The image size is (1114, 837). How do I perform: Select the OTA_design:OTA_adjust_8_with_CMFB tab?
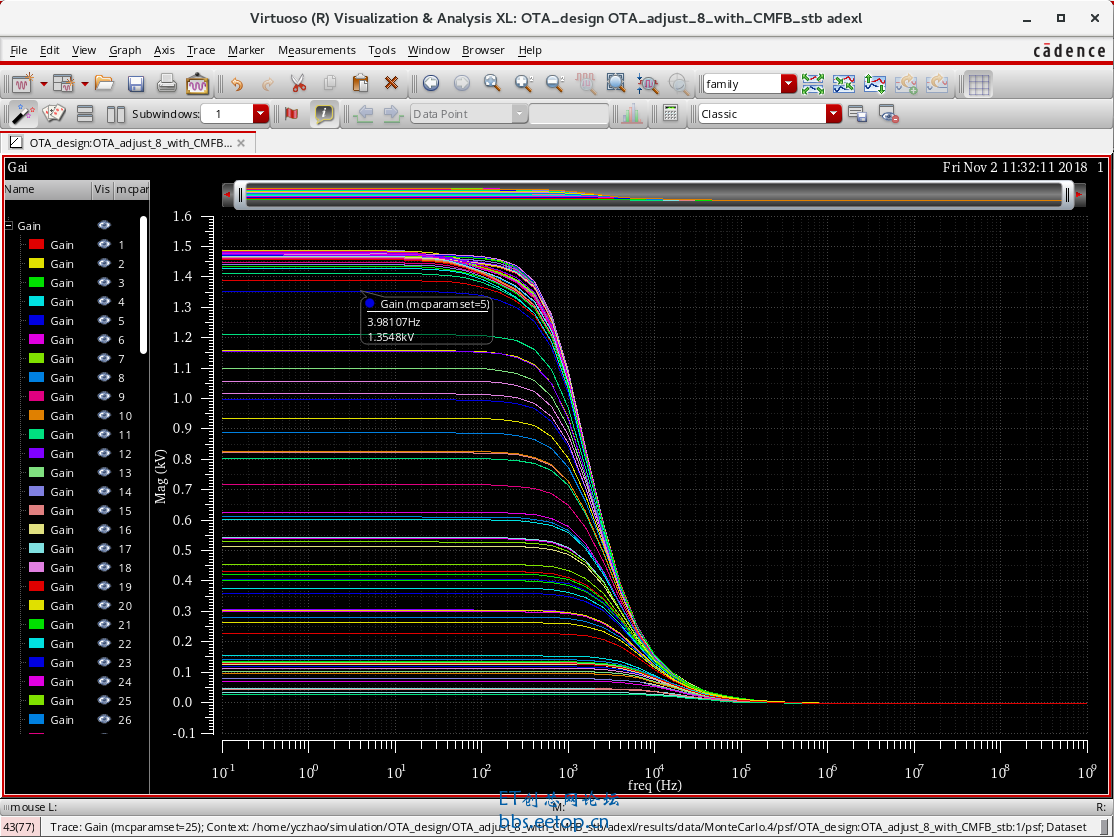(x=130, y=143)
